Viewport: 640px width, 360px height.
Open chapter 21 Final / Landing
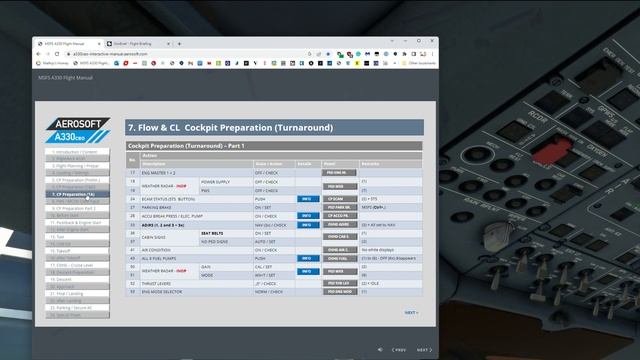click(77, 293)
